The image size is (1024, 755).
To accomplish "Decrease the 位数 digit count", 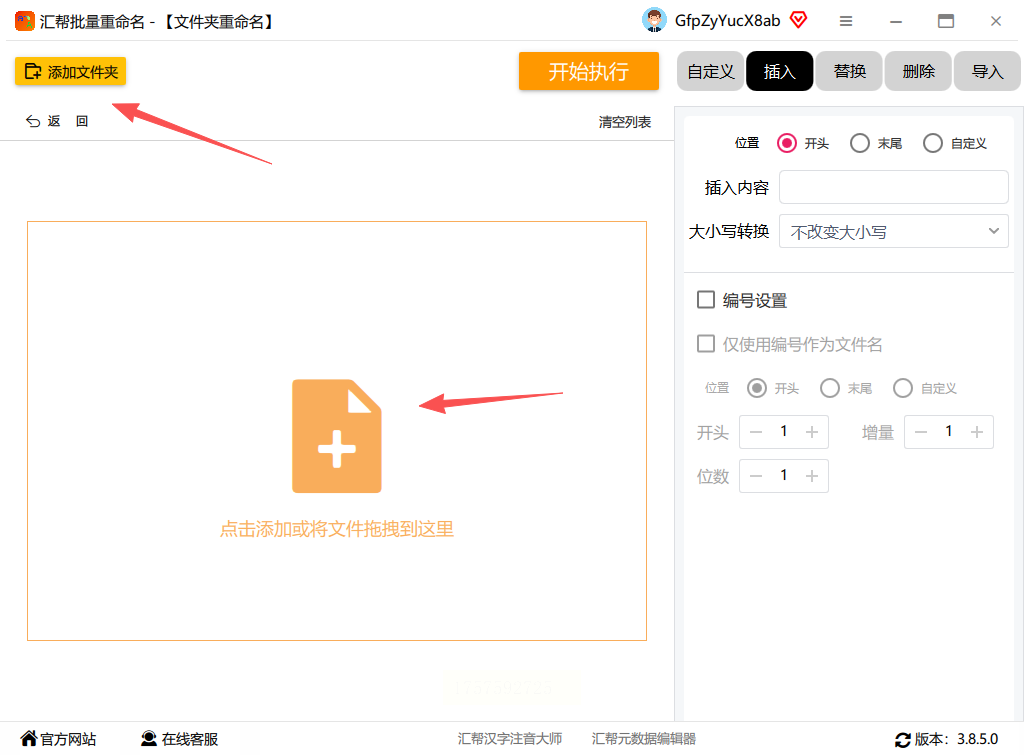I will click(x=756, y=475).
